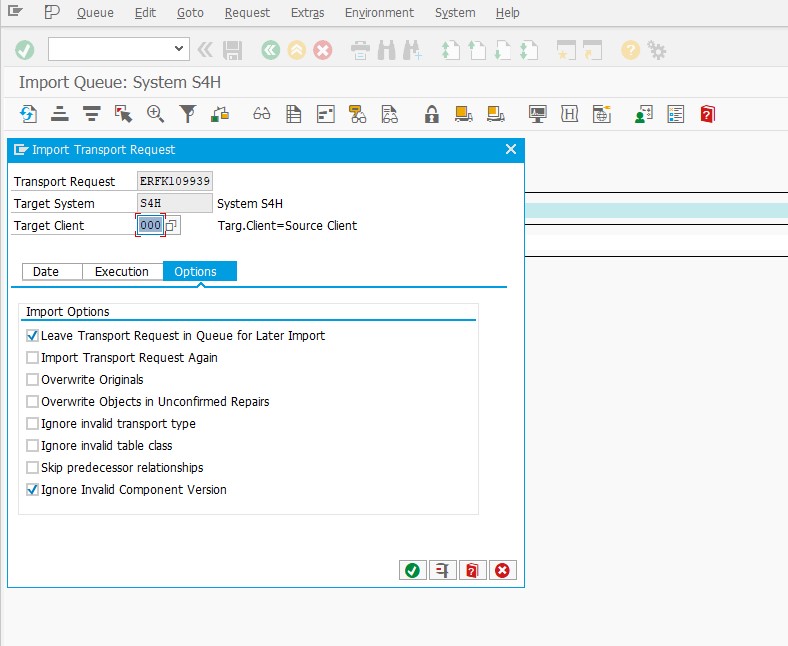Screen dimensions: 788x646
Task: Uncheck Ignore Invalid Component Version
Action: (32, 490)
